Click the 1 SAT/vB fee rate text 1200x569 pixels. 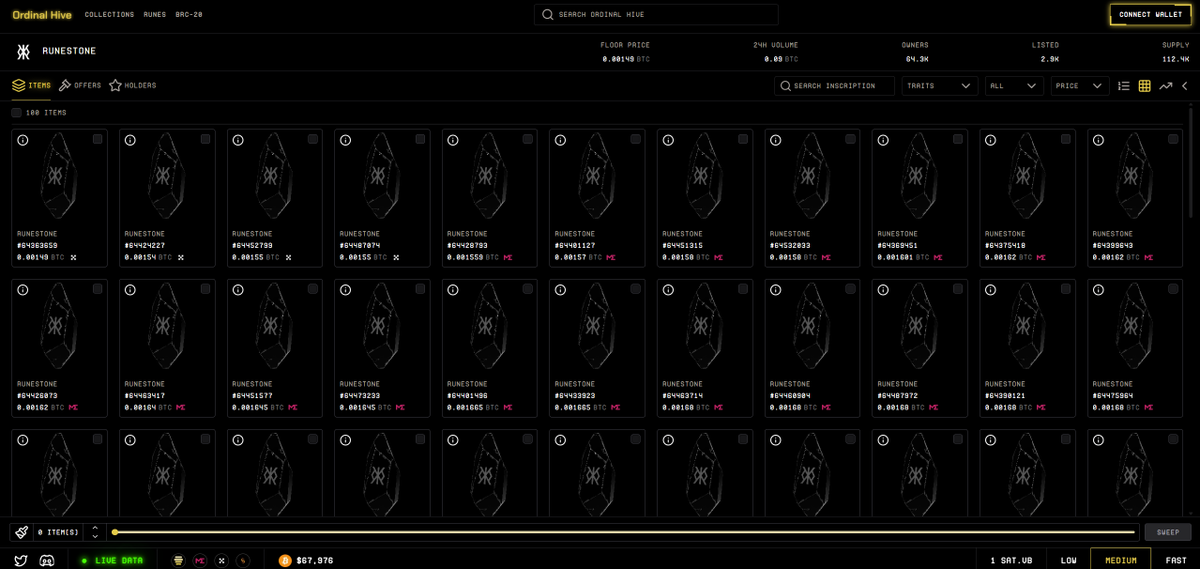point(1011,560)
